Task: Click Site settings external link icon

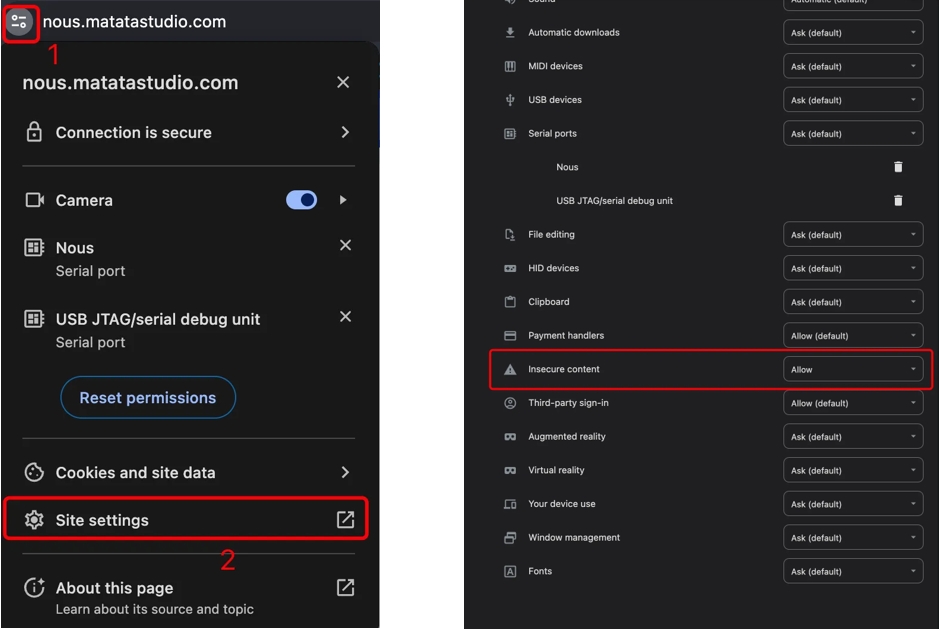Action: [x=346, y=519]
